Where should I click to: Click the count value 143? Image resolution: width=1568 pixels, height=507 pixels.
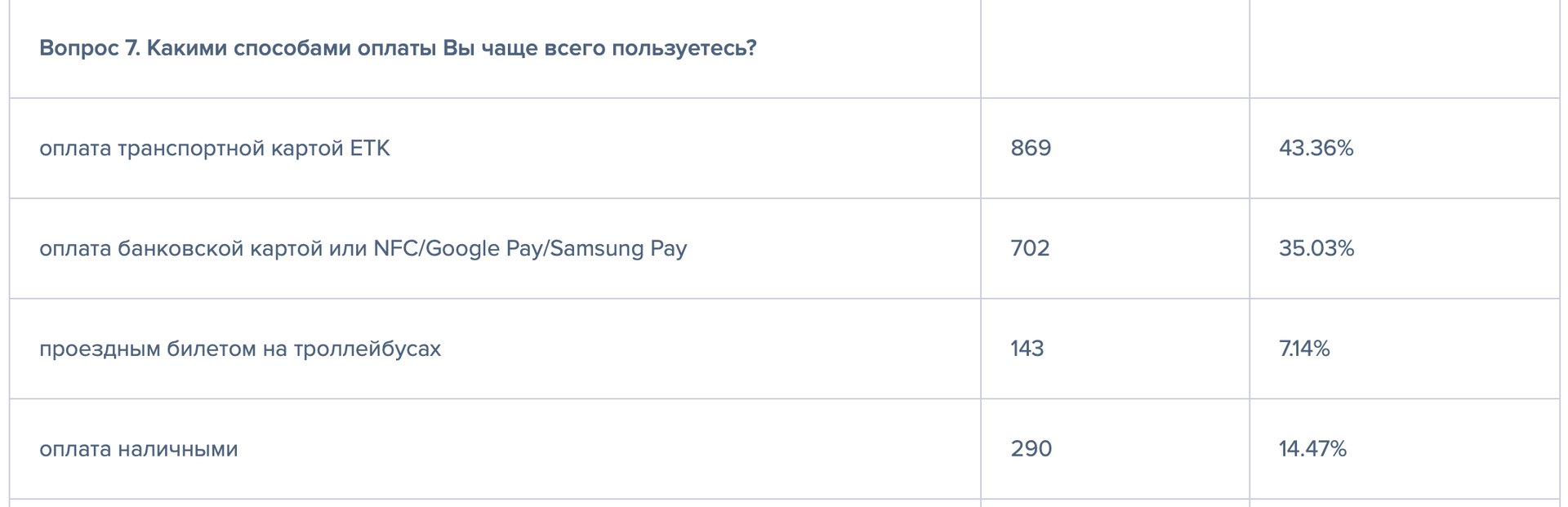(x=1027, y=349)
